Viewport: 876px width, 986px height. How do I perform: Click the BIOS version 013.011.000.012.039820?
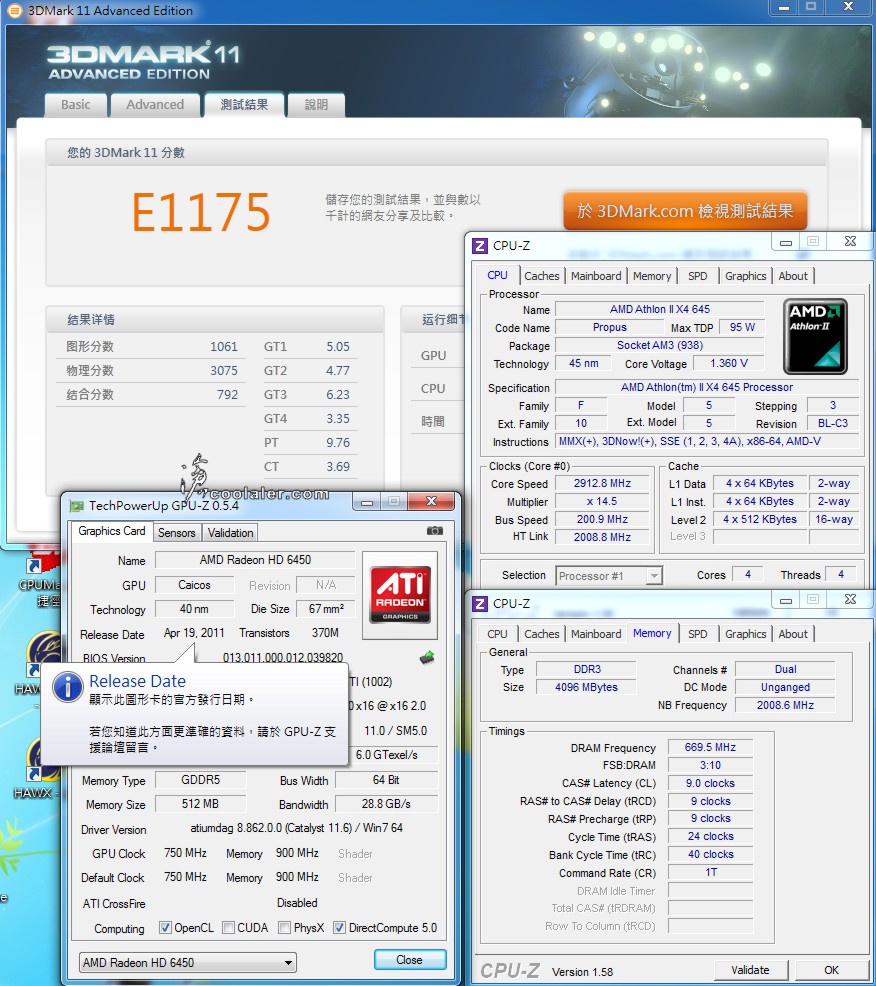click(283, 657)
